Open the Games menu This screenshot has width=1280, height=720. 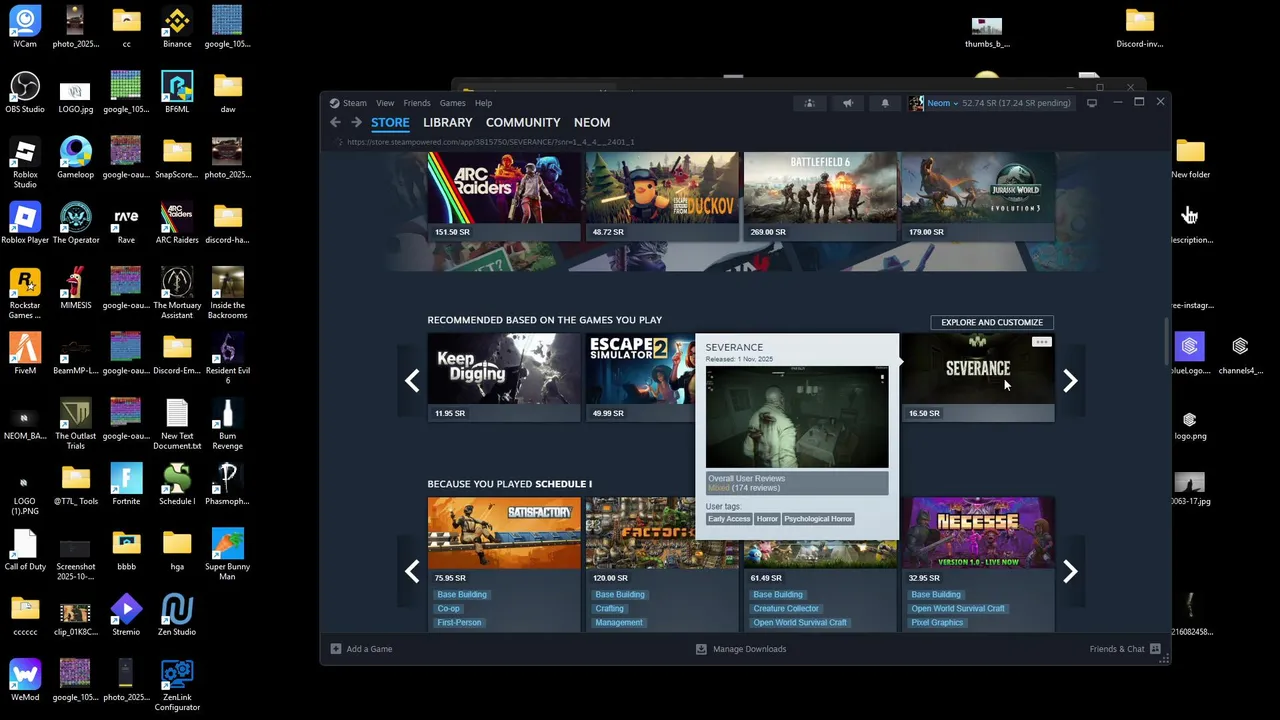[x=453, y=103]
